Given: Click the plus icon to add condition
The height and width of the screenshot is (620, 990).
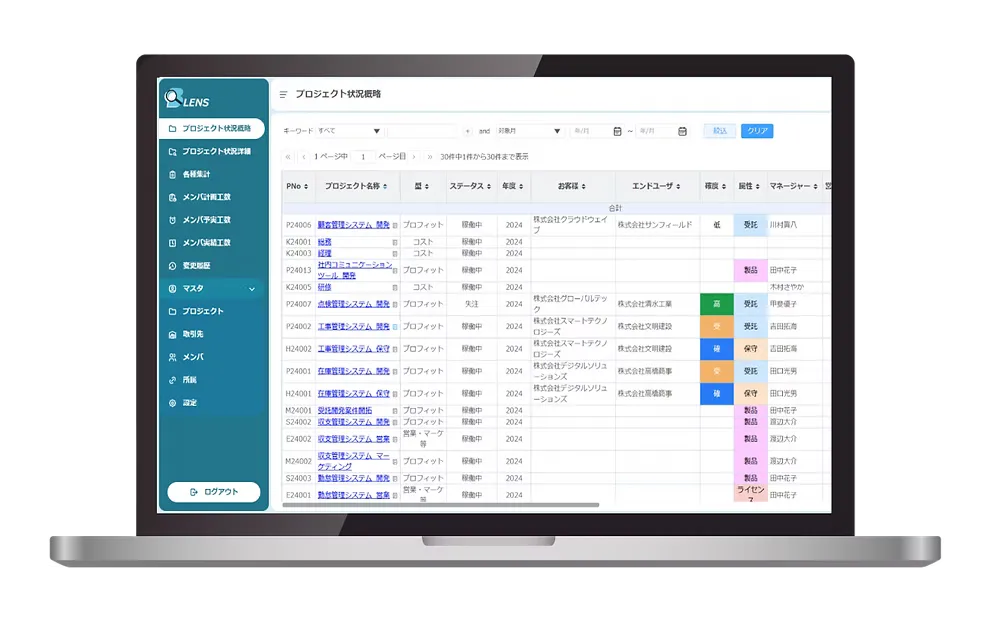Looking at the screenshot, I should (x=467, y=131).
